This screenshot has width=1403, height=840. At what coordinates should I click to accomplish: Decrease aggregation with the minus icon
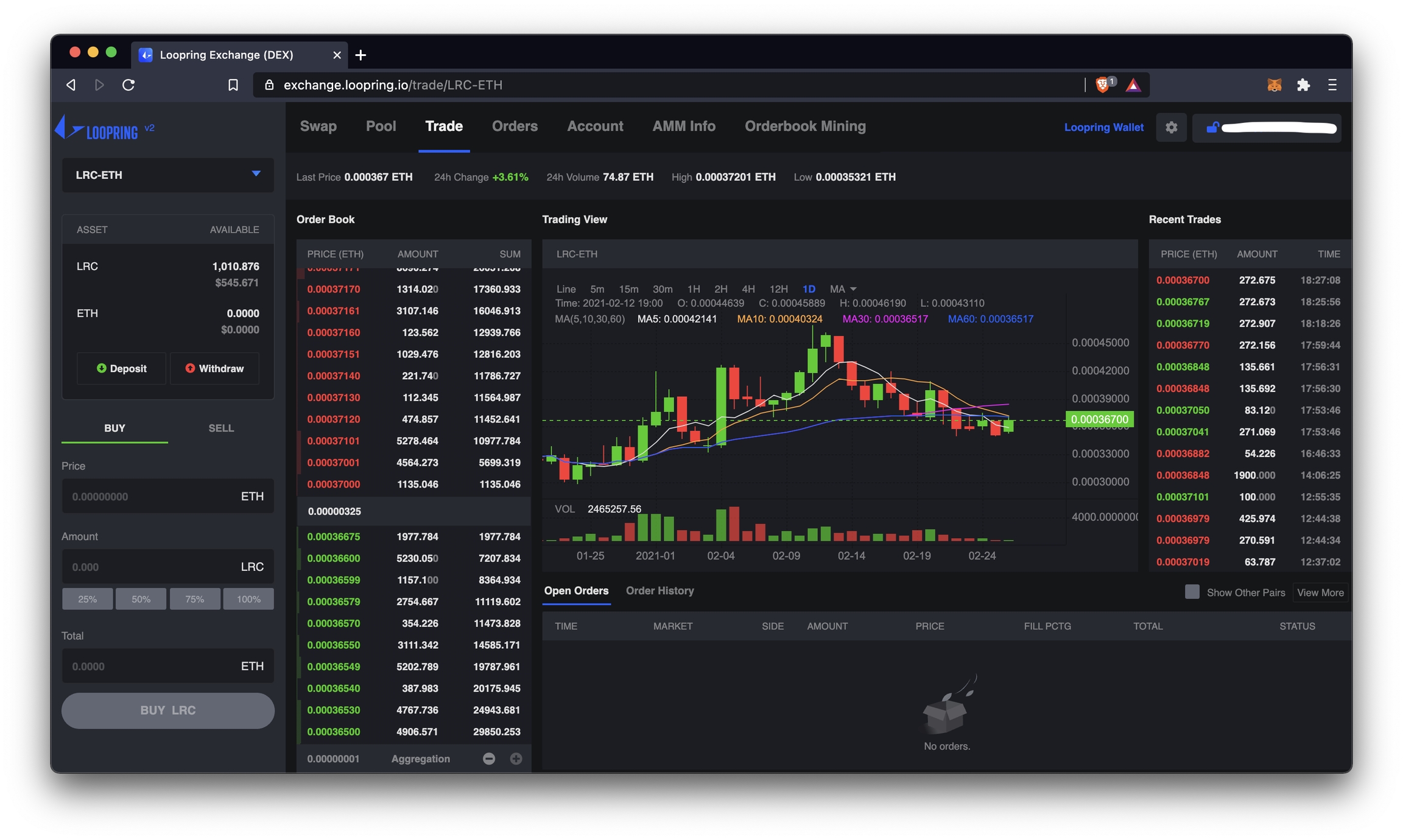coord(488,758)
